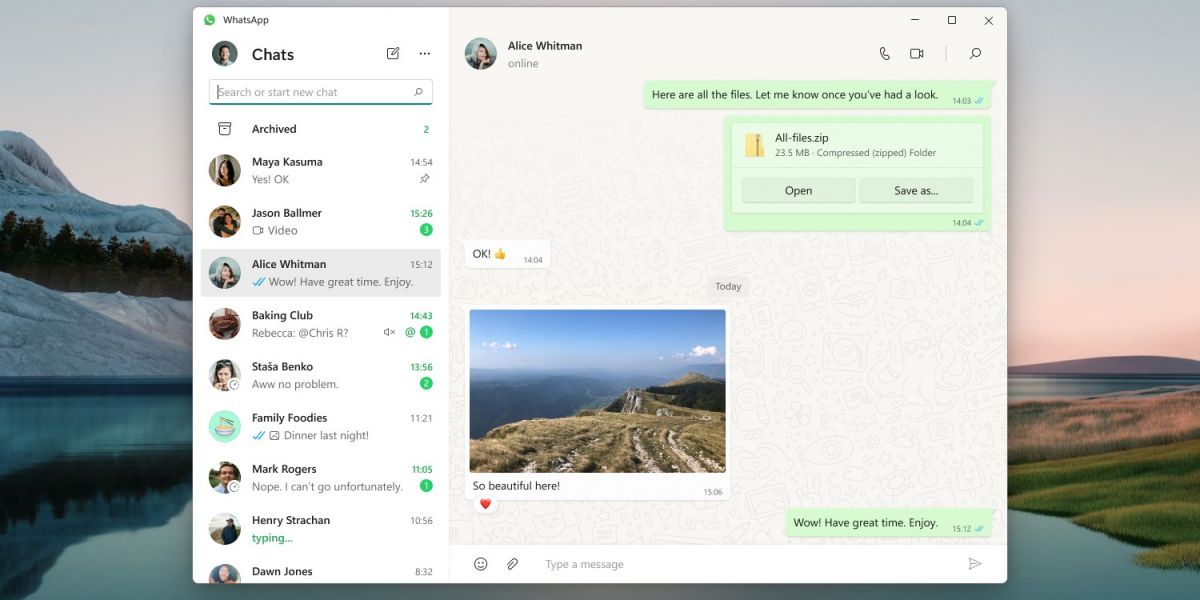Click the Save as... button
Screen dimensions: 1200x600
(x=915, y=191)
